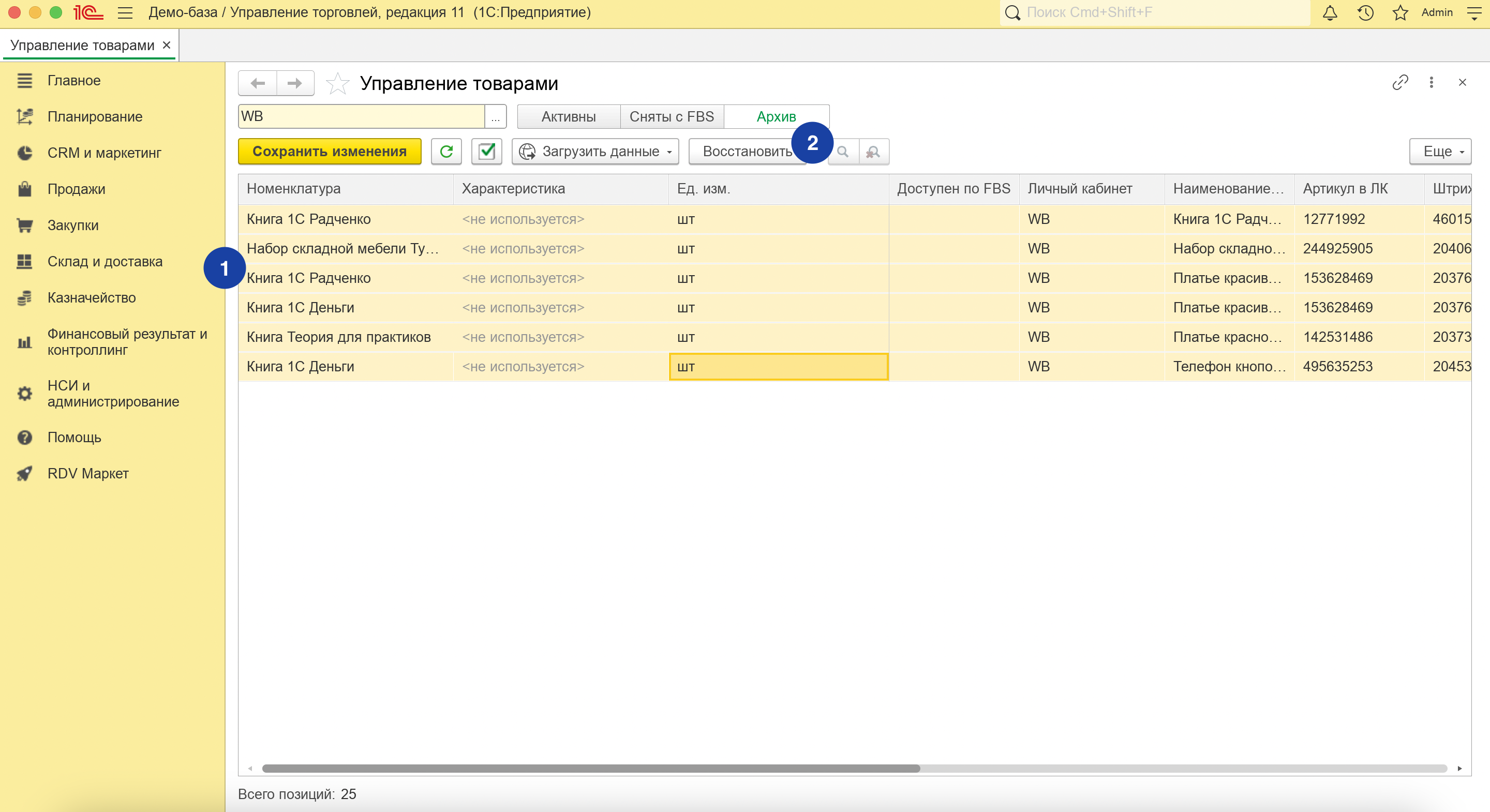Click Сохранить изменения button
1490x812 pixels.
point(329,152)
